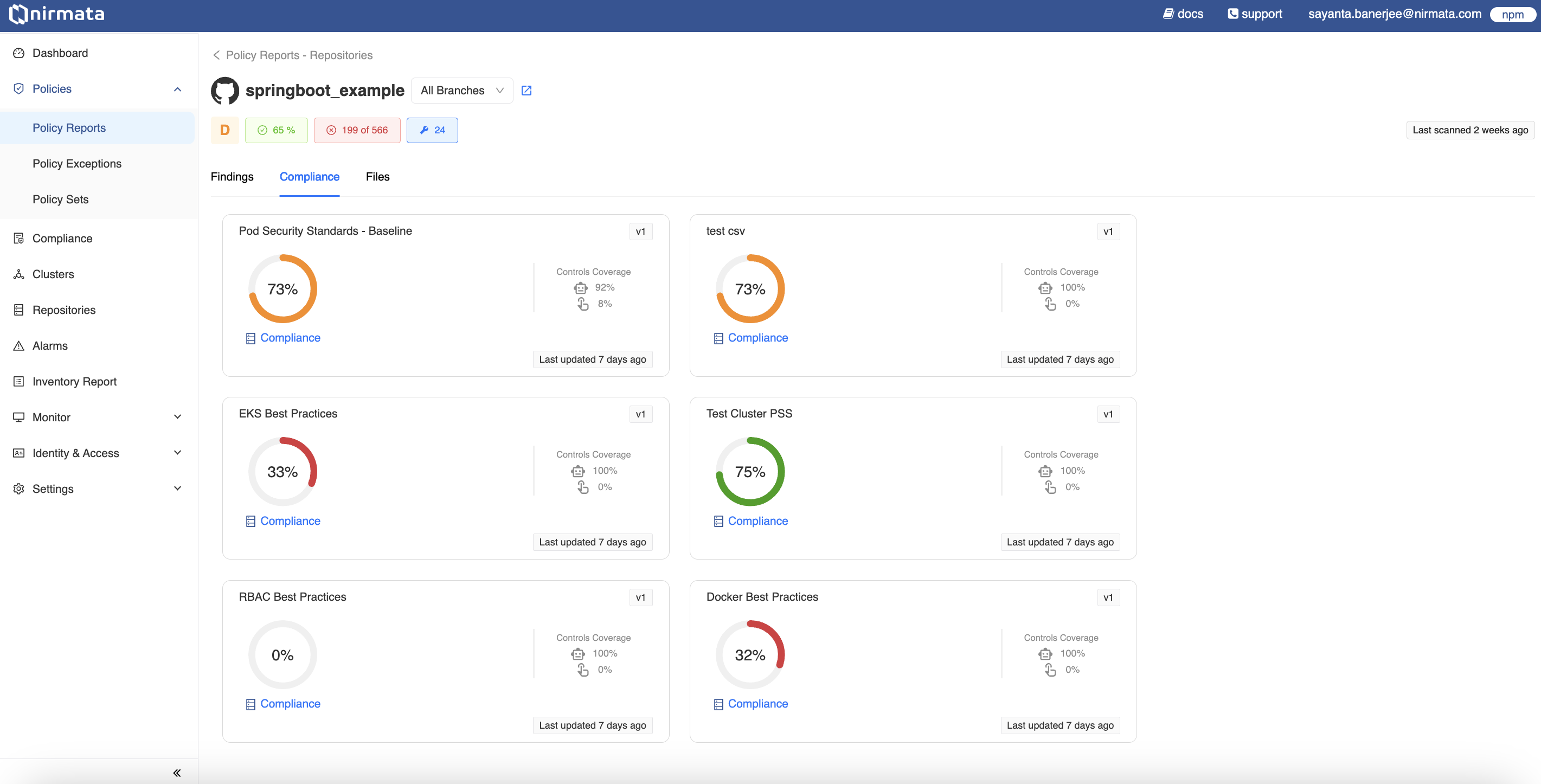Open Compliance link in Test Cluster PSS card
This screenshot has width=1541, height=784.
pyautogui.click(x=758, y=521)
